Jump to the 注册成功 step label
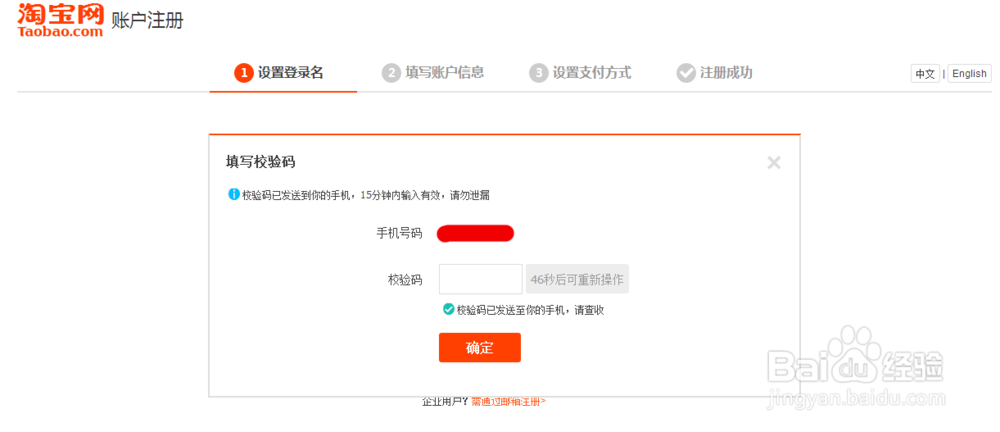 [x=726, y=72]
